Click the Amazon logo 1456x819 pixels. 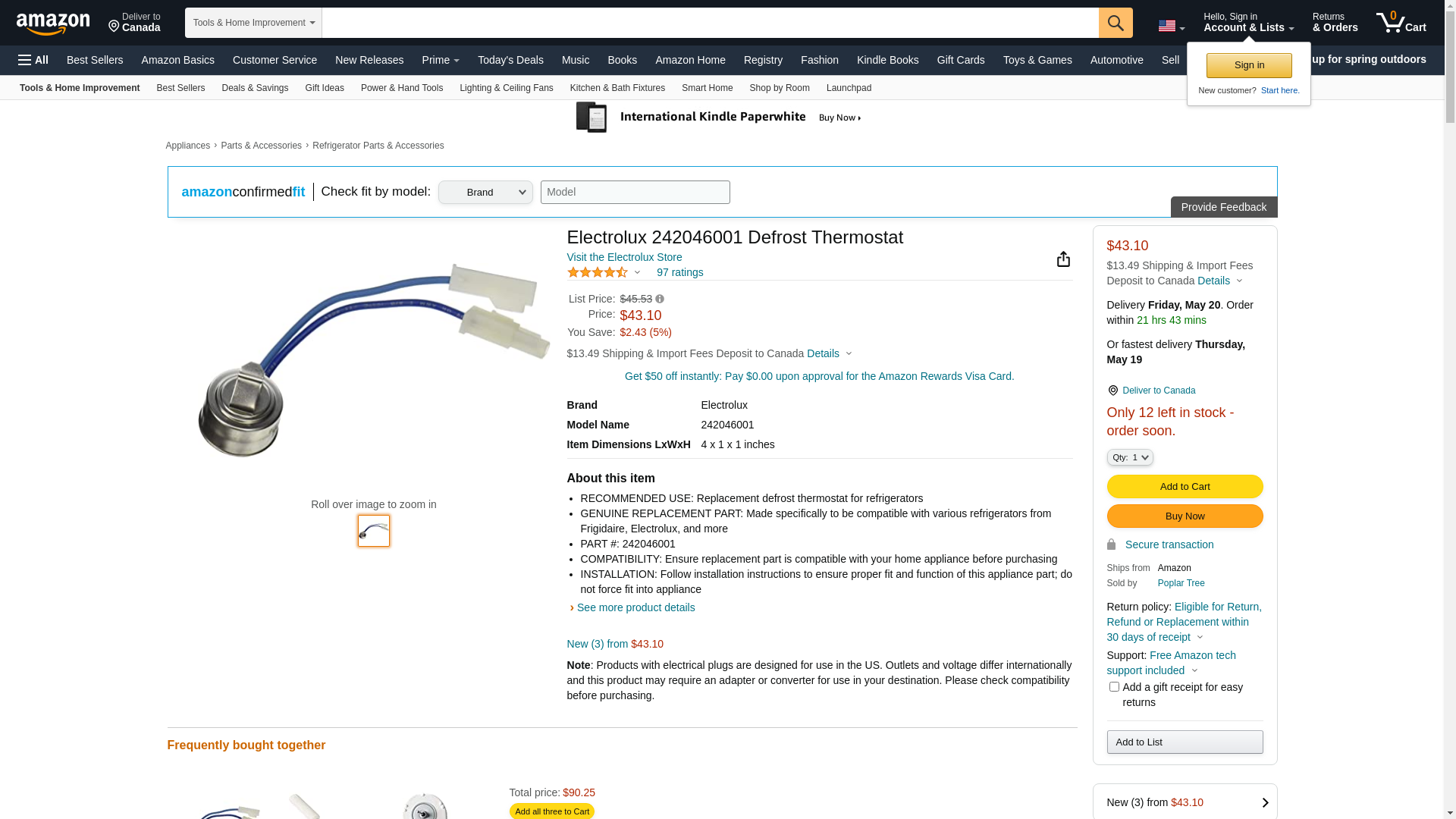tap(53, 24)
